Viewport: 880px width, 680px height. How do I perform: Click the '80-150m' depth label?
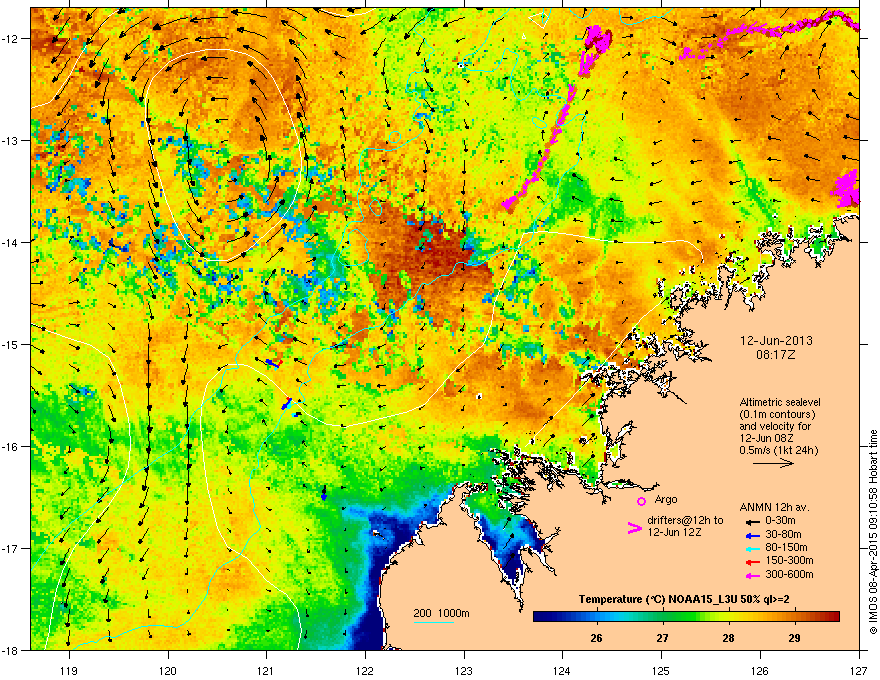pyautogui.click(x=786, y=548)
